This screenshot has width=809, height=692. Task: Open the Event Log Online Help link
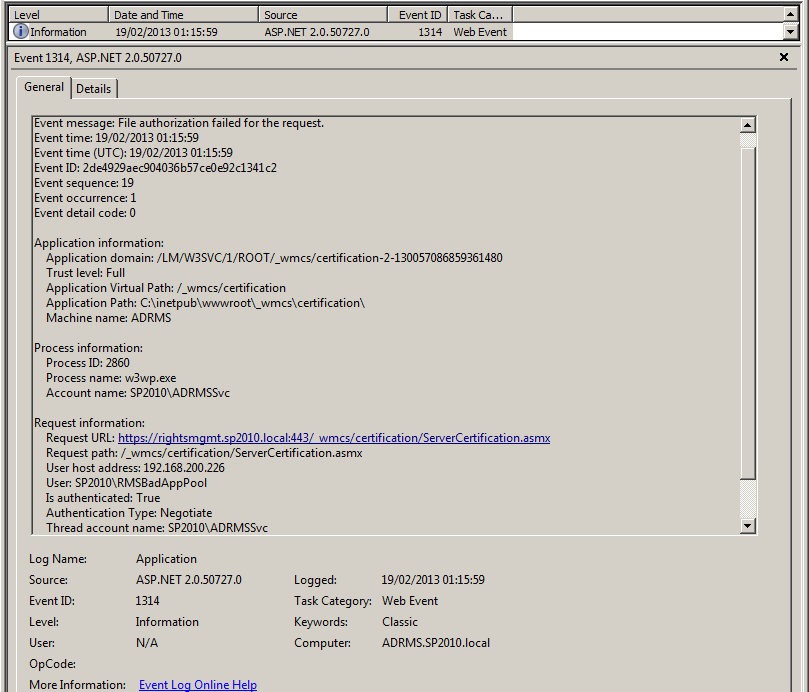(x=197, y=685)
